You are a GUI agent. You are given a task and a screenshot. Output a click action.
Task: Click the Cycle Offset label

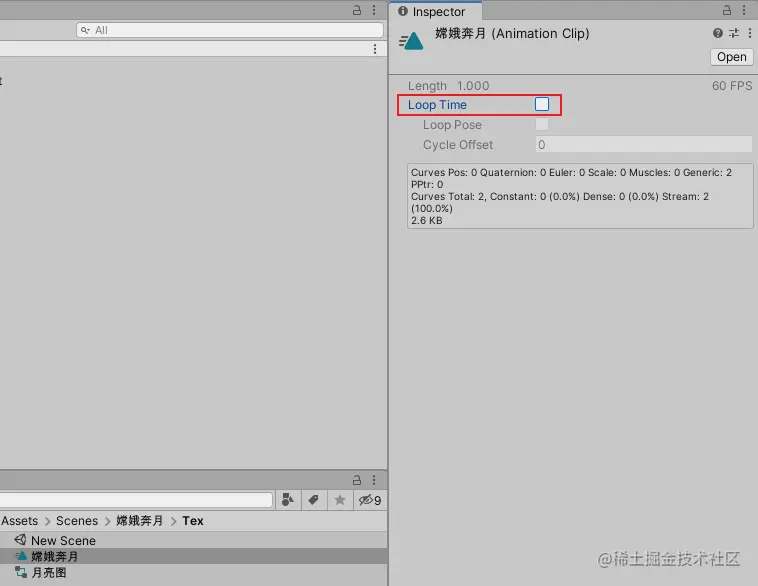(x=458, y=145)
